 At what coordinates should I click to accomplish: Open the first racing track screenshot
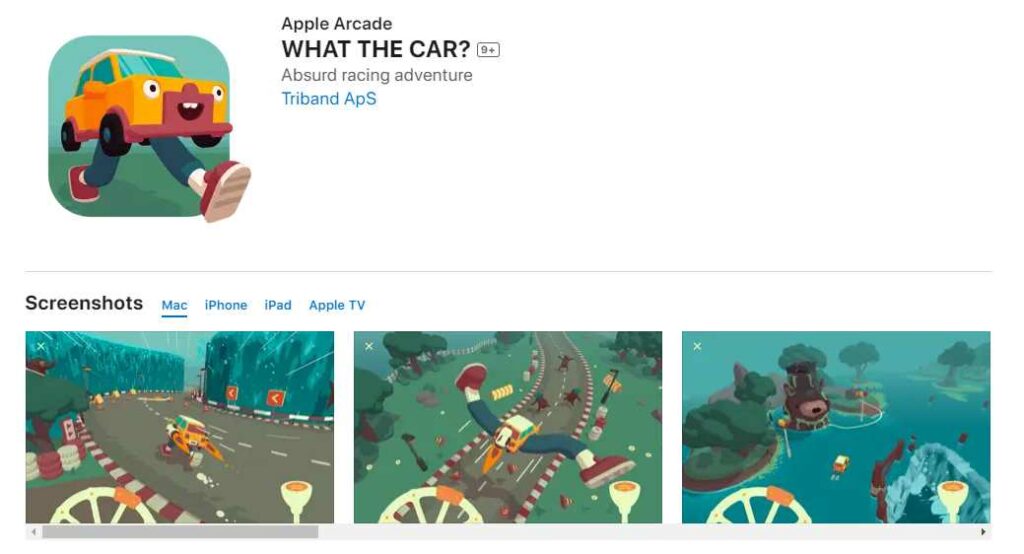click(x=180, y=427)
